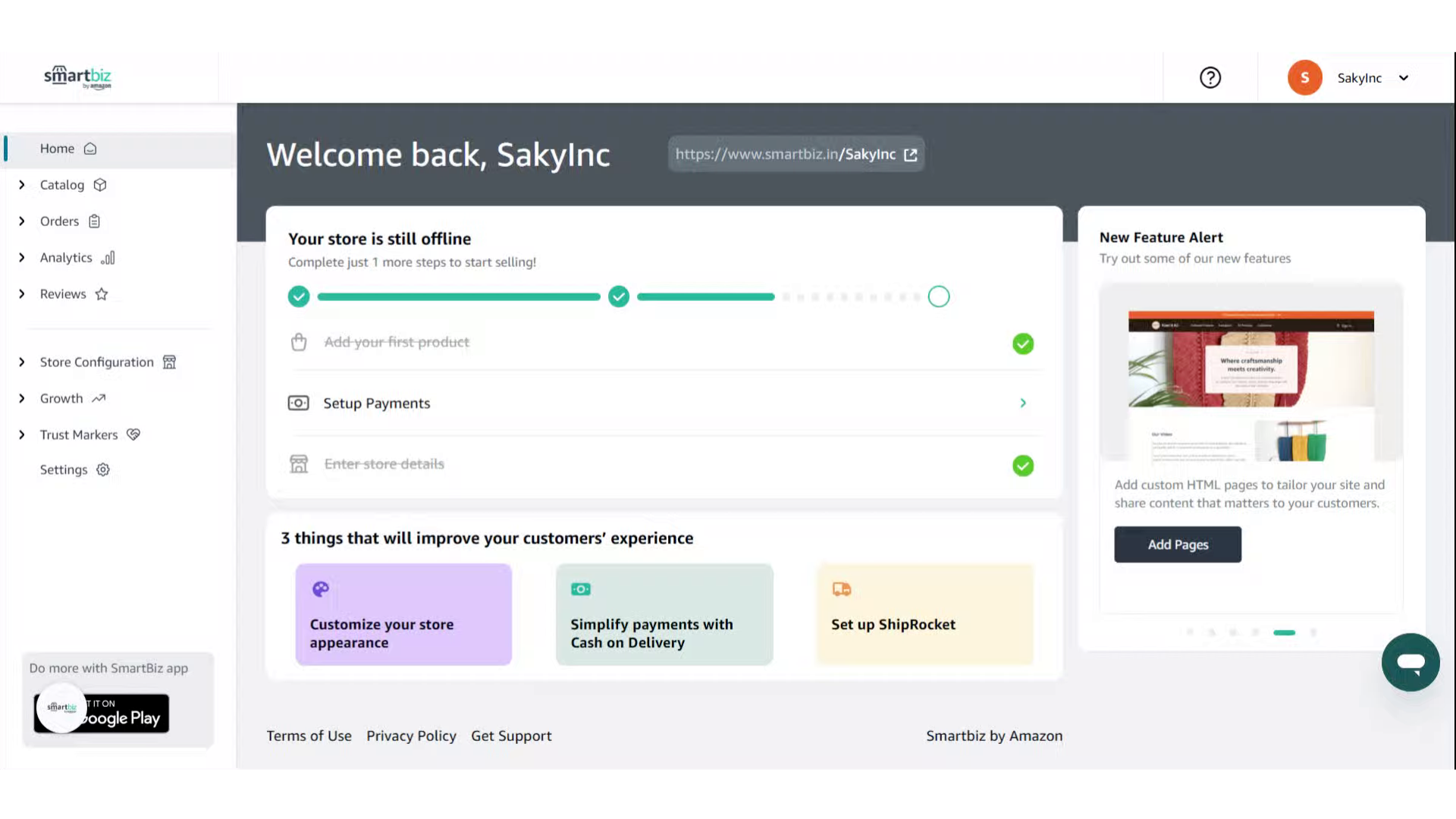
Task: Open Settings in the sidebar
Action: coord(64,470)
